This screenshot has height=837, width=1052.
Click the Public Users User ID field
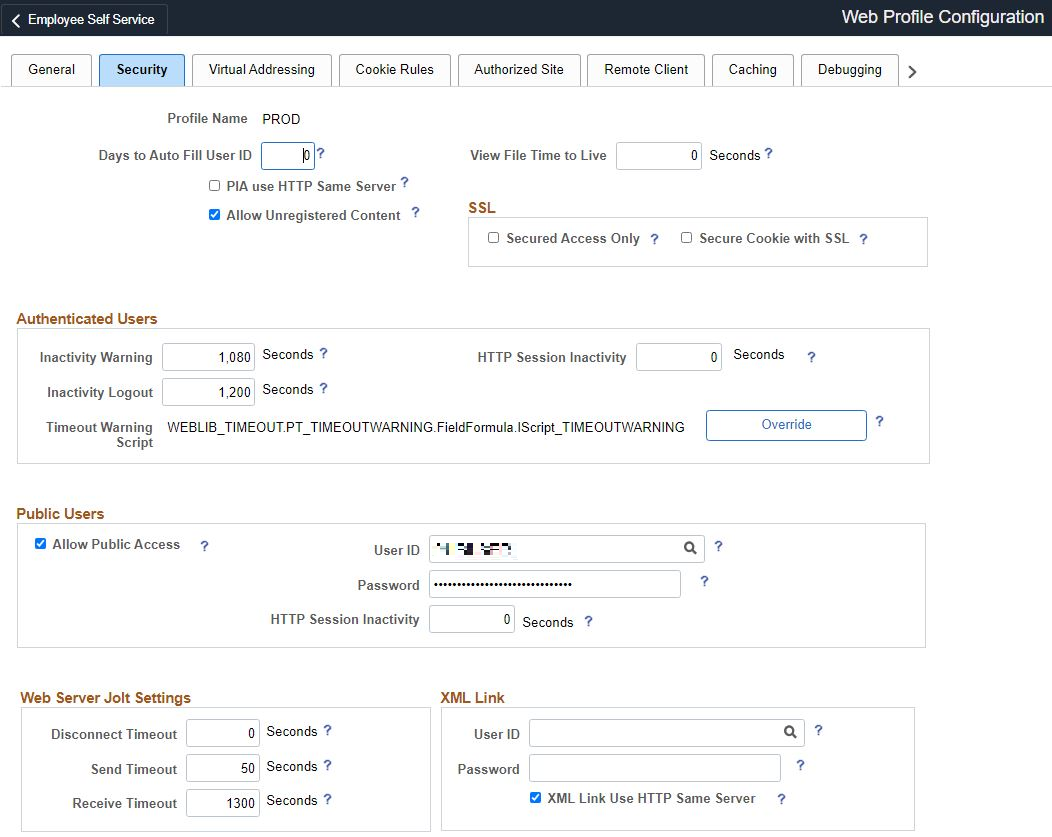coord(567,549)
